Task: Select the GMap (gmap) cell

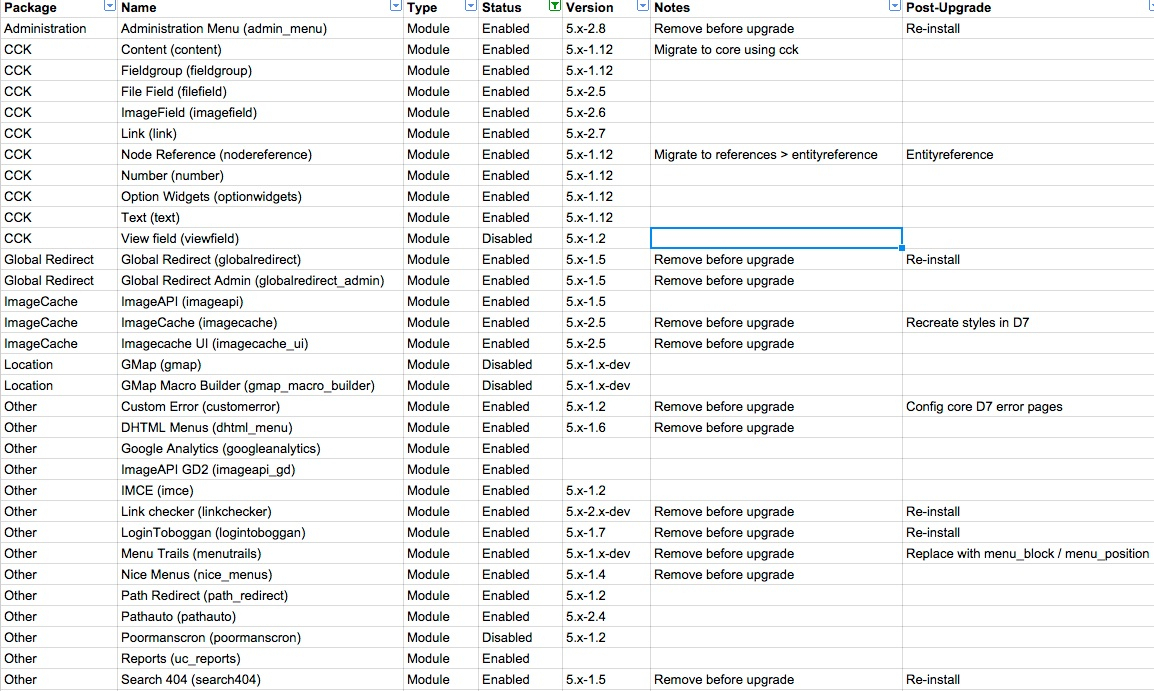Action: pos(261,364)
